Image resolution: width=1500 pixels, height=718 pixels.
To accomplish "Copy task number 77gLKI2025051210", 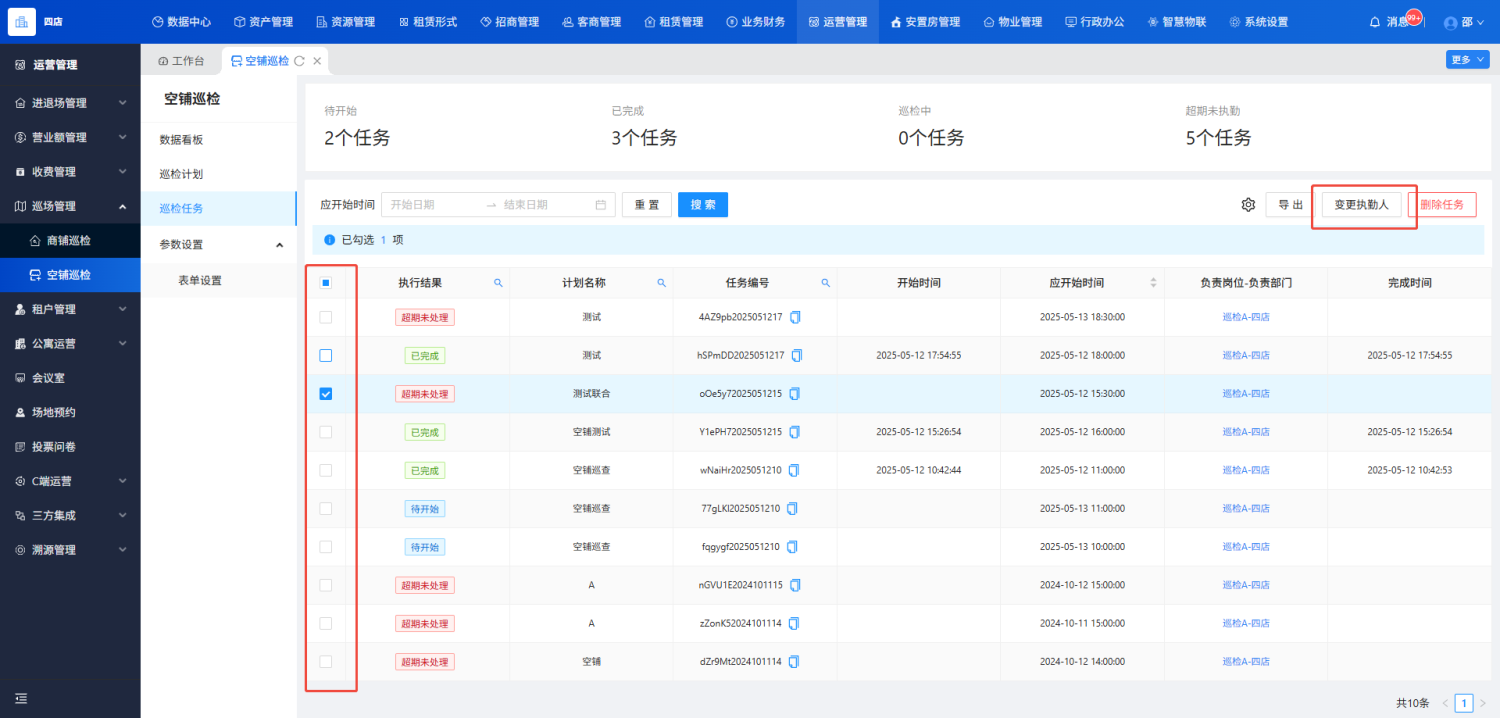I will coord(792,508).
